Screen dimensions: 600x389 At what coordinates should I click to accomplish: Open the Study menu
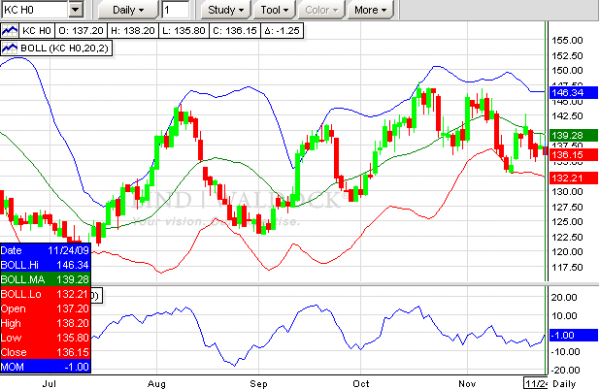pyautogui.click(x=226, y=10)
